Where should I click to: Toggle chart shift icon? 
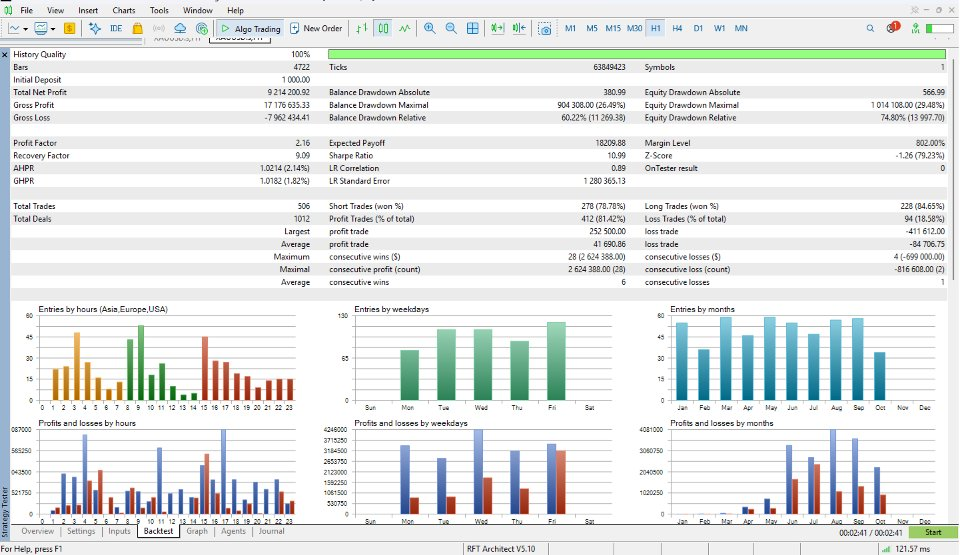pyautogui.click(x=519, y=28)
